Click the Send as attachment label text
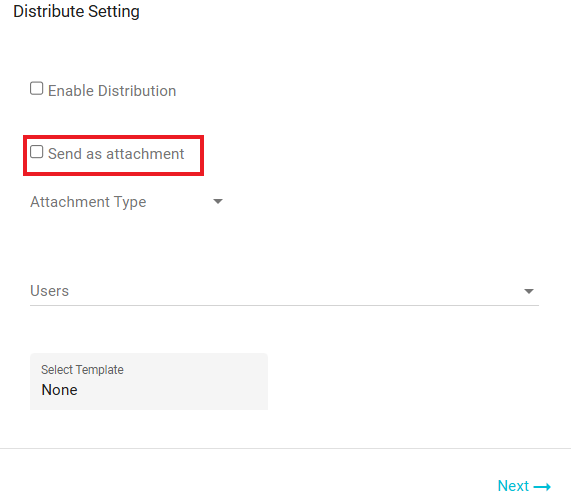The height and width of the screenshot is (500, 578). [x=116, y=154]
